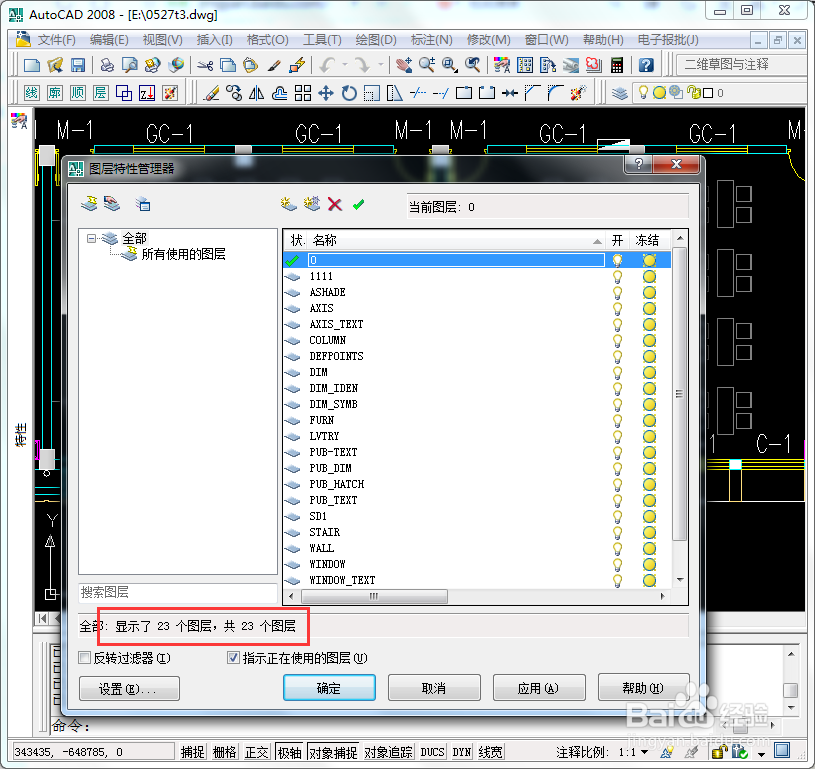
Task: Click the New Group Filter icon
Action: click(112, 204)
